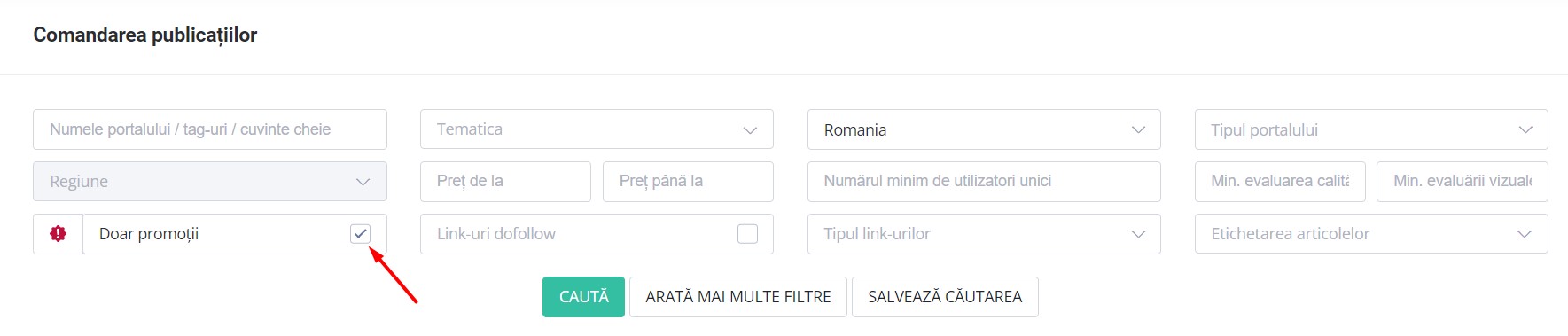This screenshot has height=336, width=1568.
Task: Click the Min. evaluării vizuale field
Action: (x=1463, y=182)
